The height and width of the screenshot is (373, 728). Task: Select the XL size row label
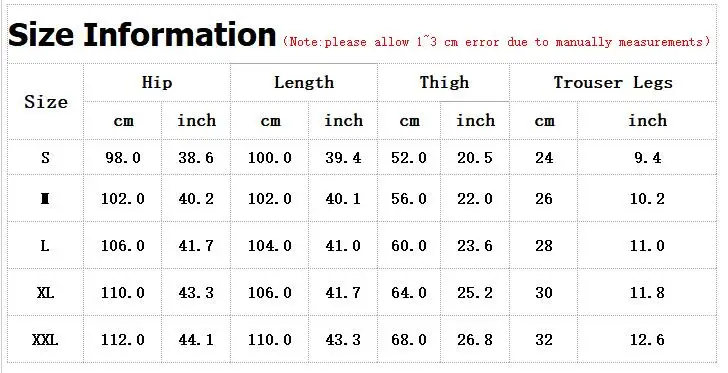click(46, 293)
